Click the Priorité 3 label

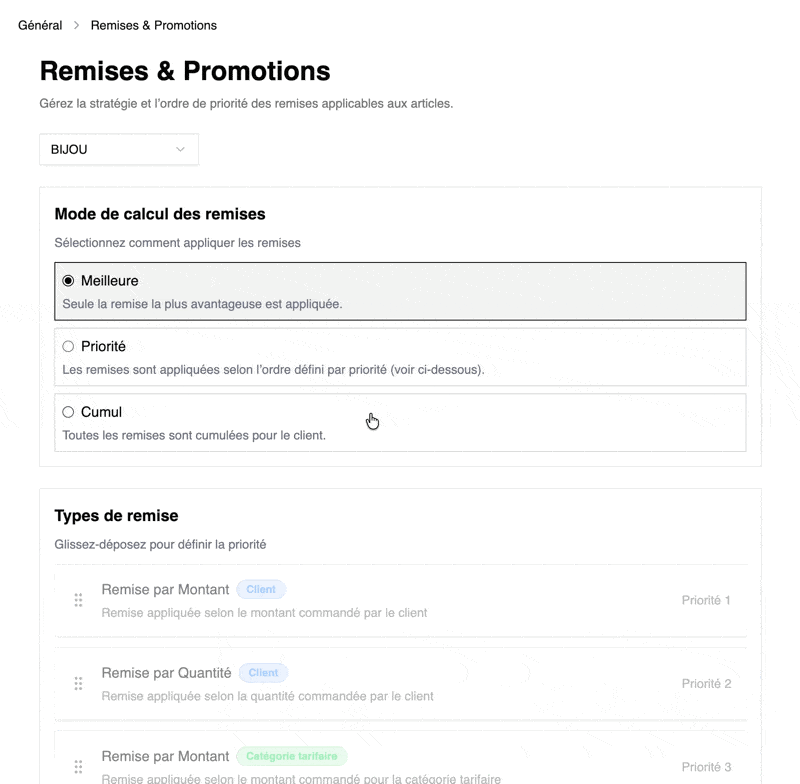[x=706, y=767]
